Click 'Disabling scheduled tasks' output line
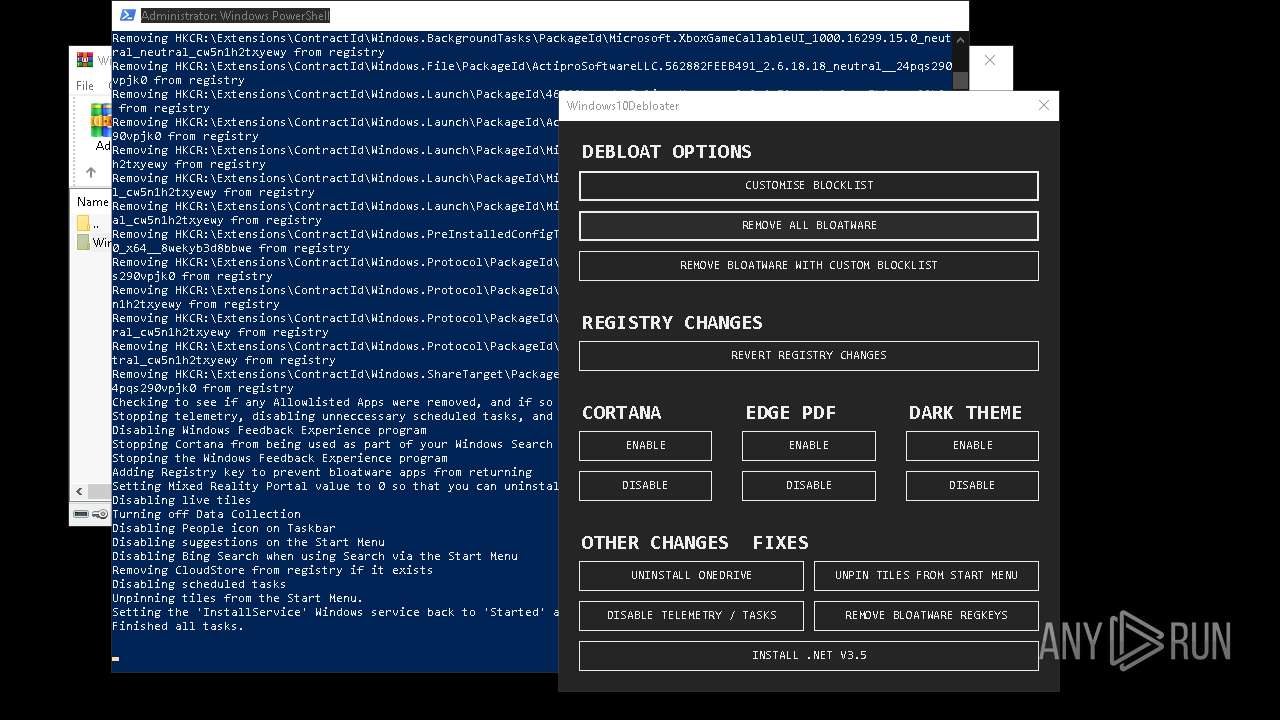The height and width of the screenshot is (720, 1280). click(x=199, y=584)
